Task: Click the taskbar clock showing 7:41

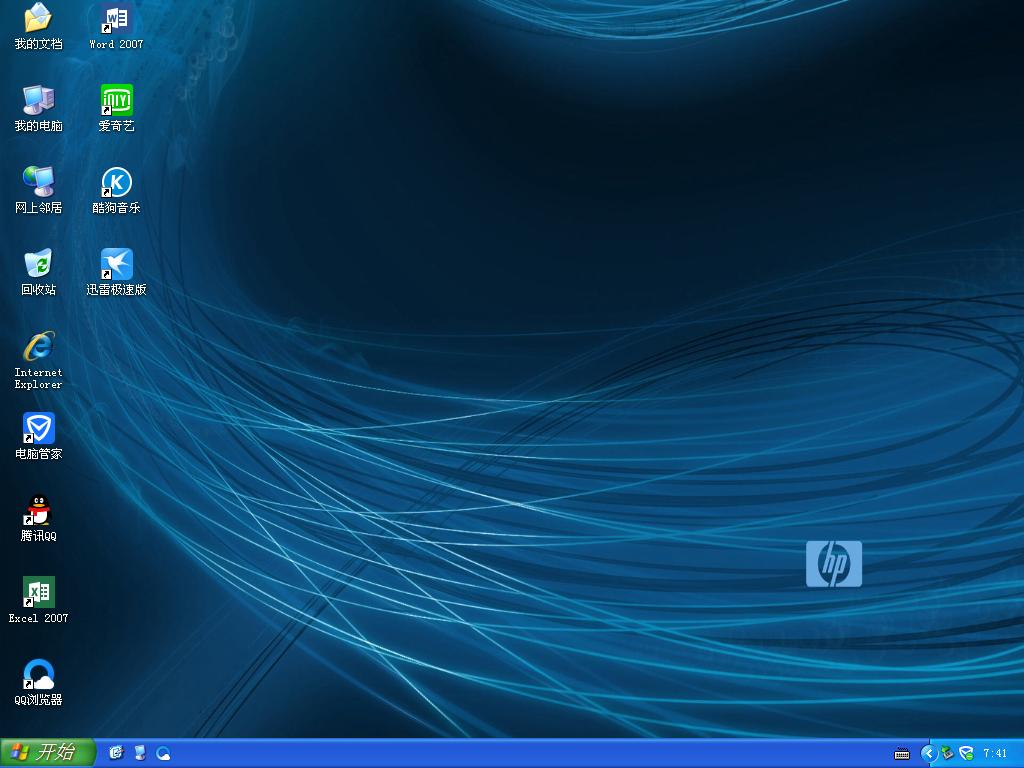Action: pyautogui.click(x=995, y=753)
